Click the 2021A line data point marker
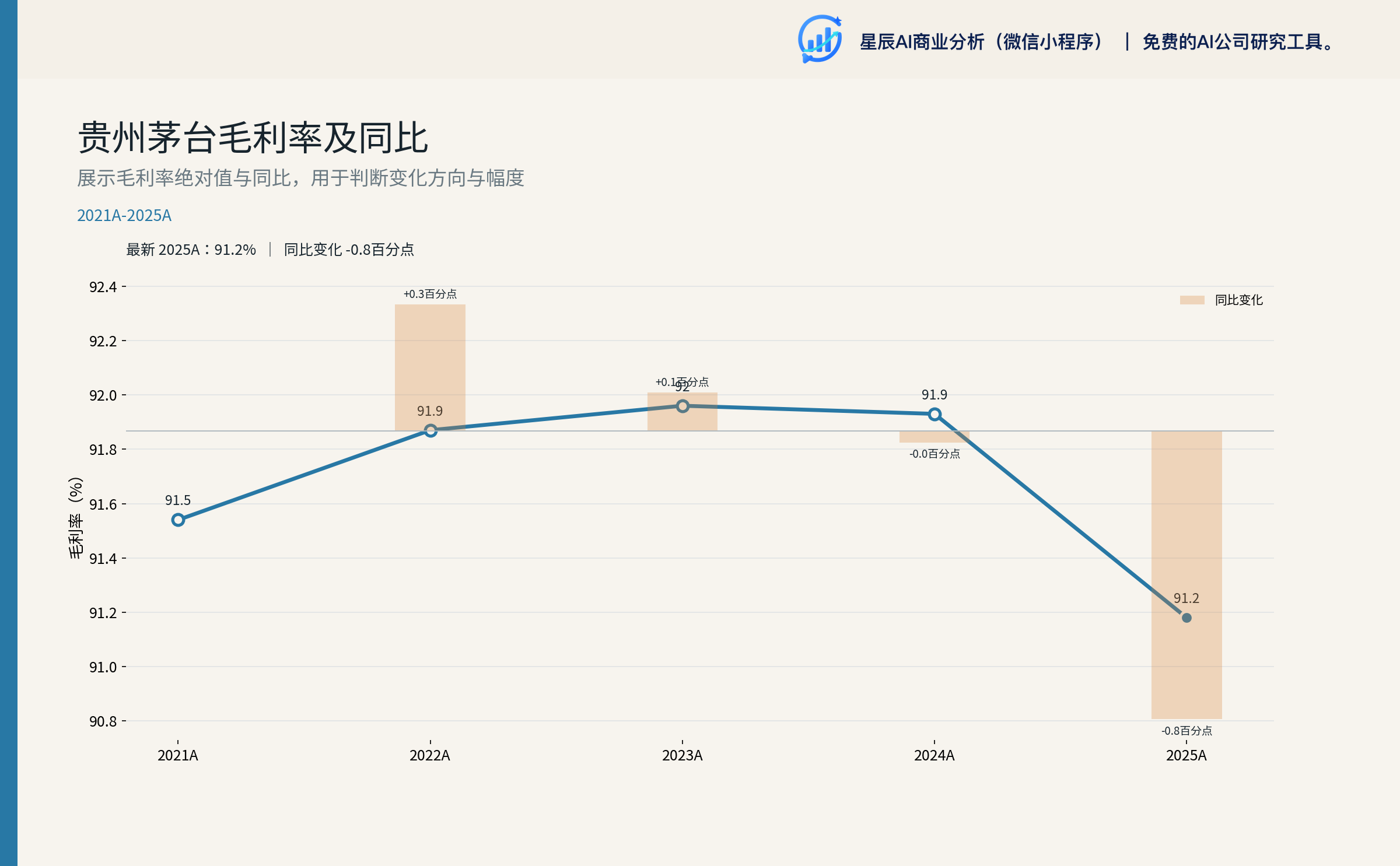 tap(178, 520)
